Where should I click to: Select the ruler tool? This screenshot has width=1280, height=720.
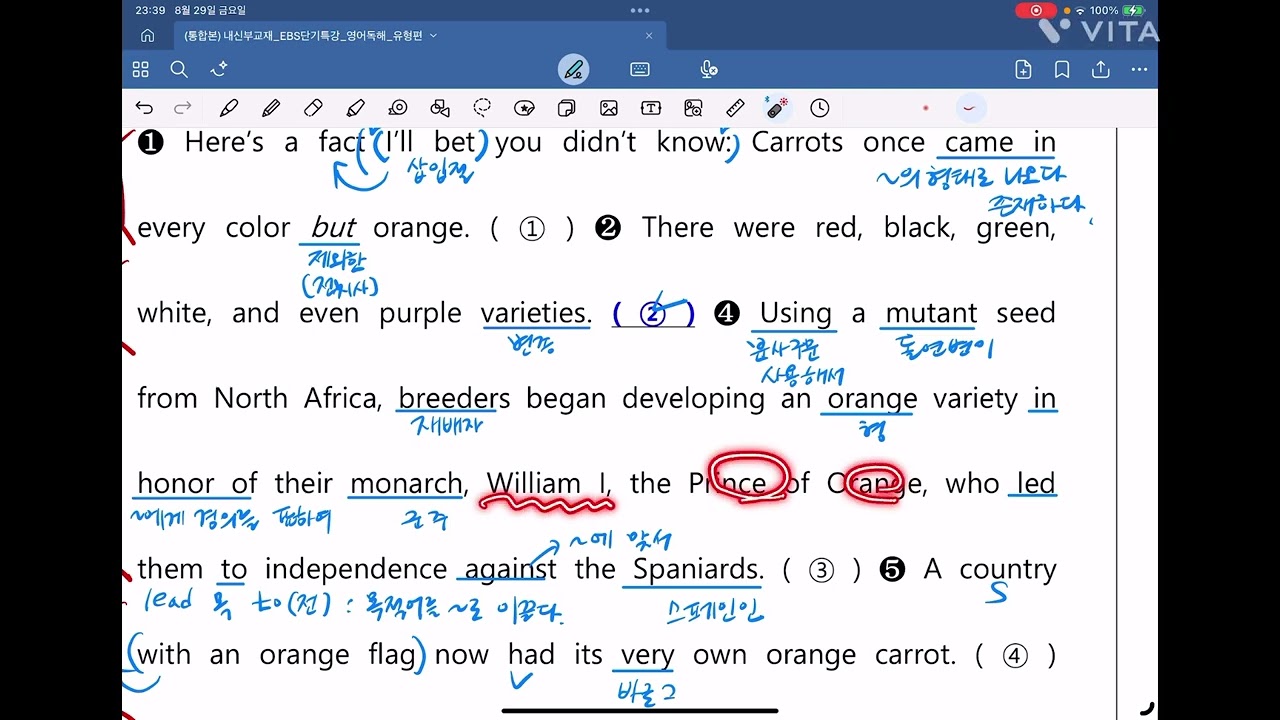pyautogui.click(x=735, y=108)
